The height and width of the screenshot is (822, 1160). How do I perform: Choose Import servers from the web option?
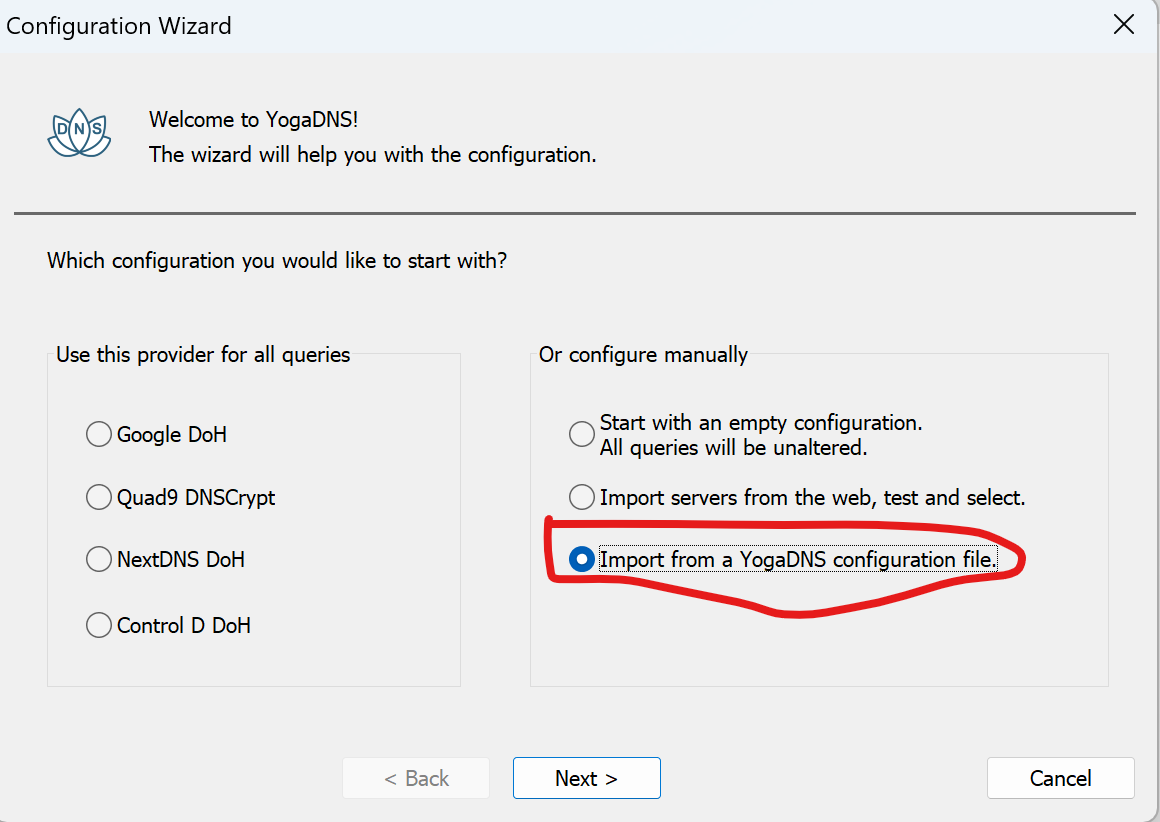pos(581,497)
